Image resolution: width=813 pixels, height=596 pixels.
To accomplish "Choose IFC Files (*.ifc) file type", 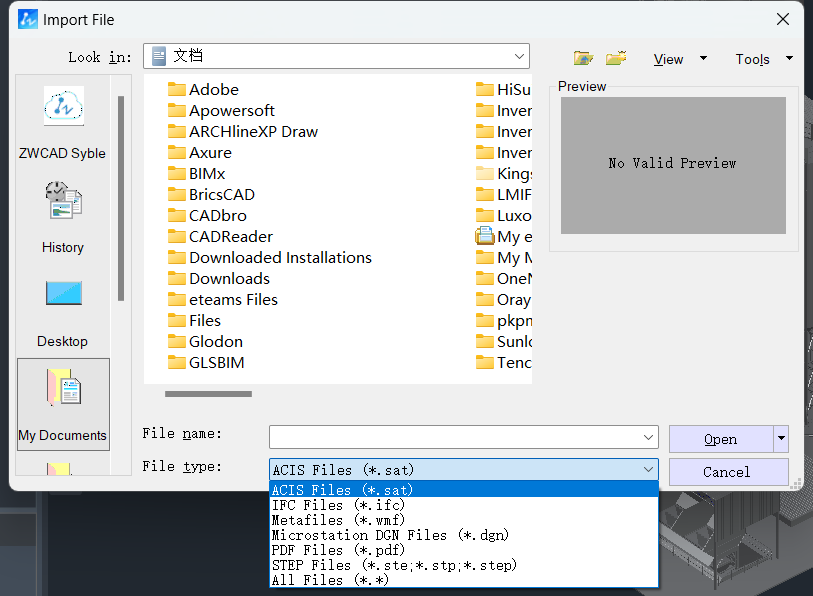I will click(x=338, y=505).
